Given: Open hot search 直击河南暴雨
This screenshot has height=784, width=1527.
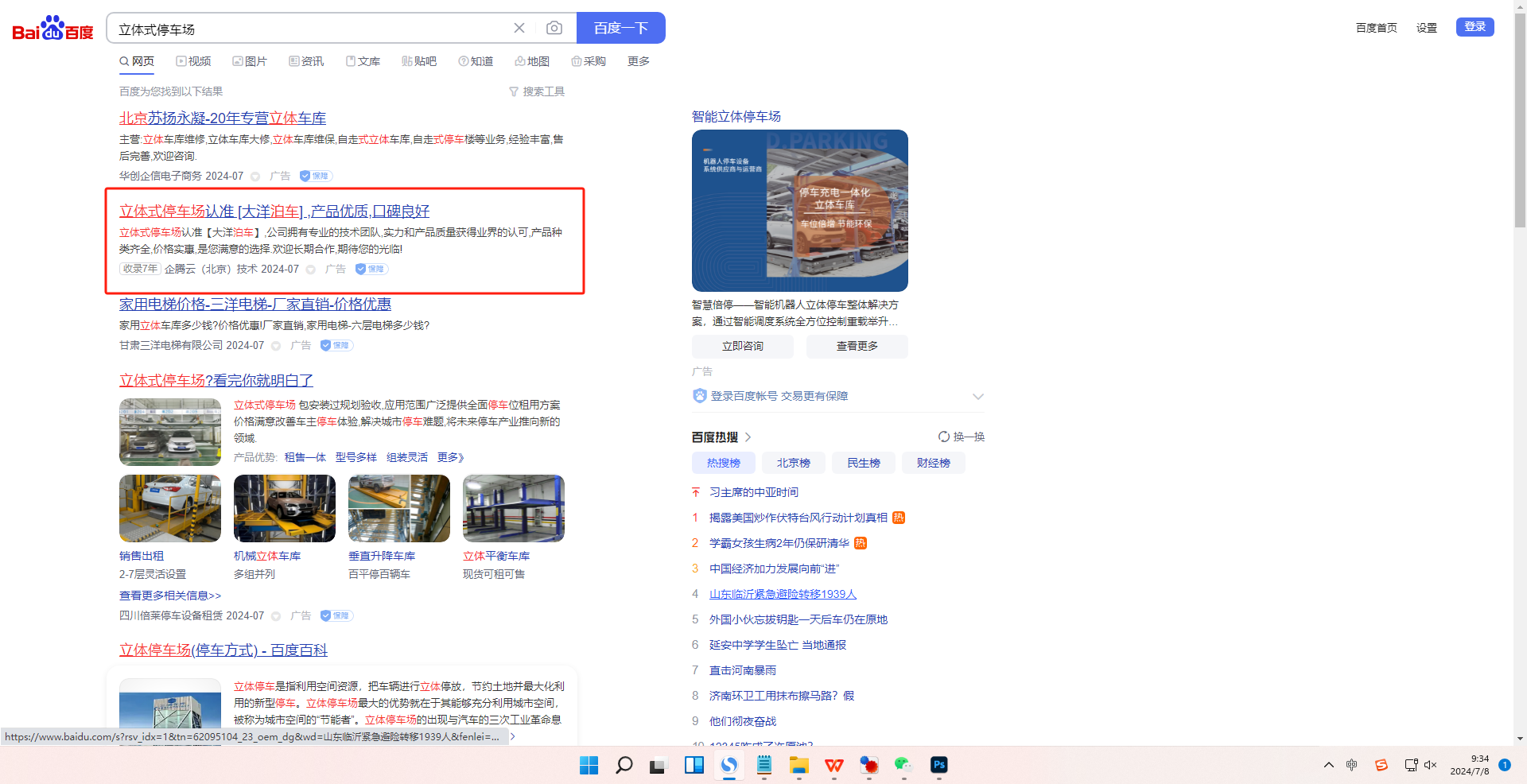Looking at the screenshot, I should pos(743,670).
